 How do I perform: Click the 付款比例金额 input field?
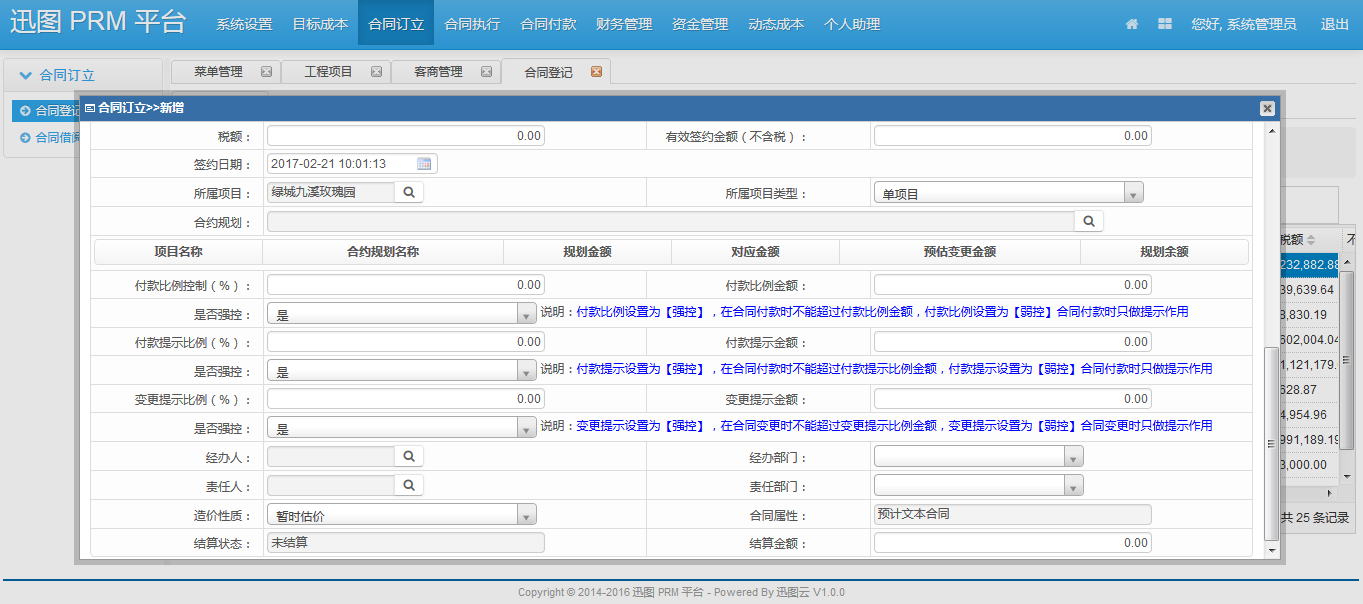[1013, 285]
